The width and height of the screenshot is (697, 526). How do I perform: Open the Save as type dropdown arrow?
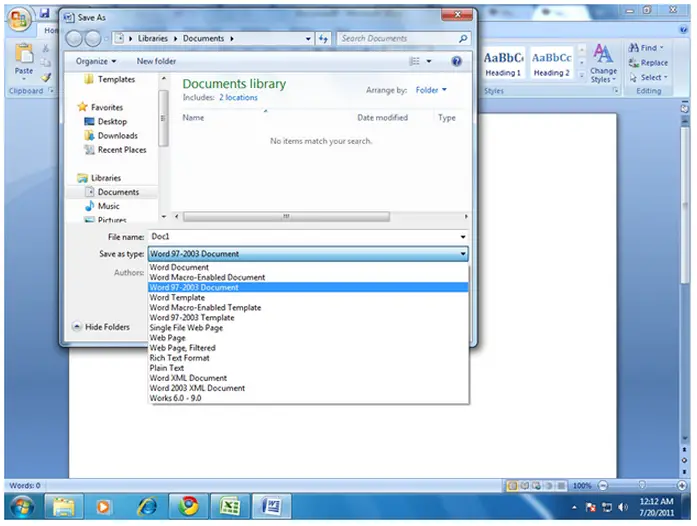click(x=463, y=254)
